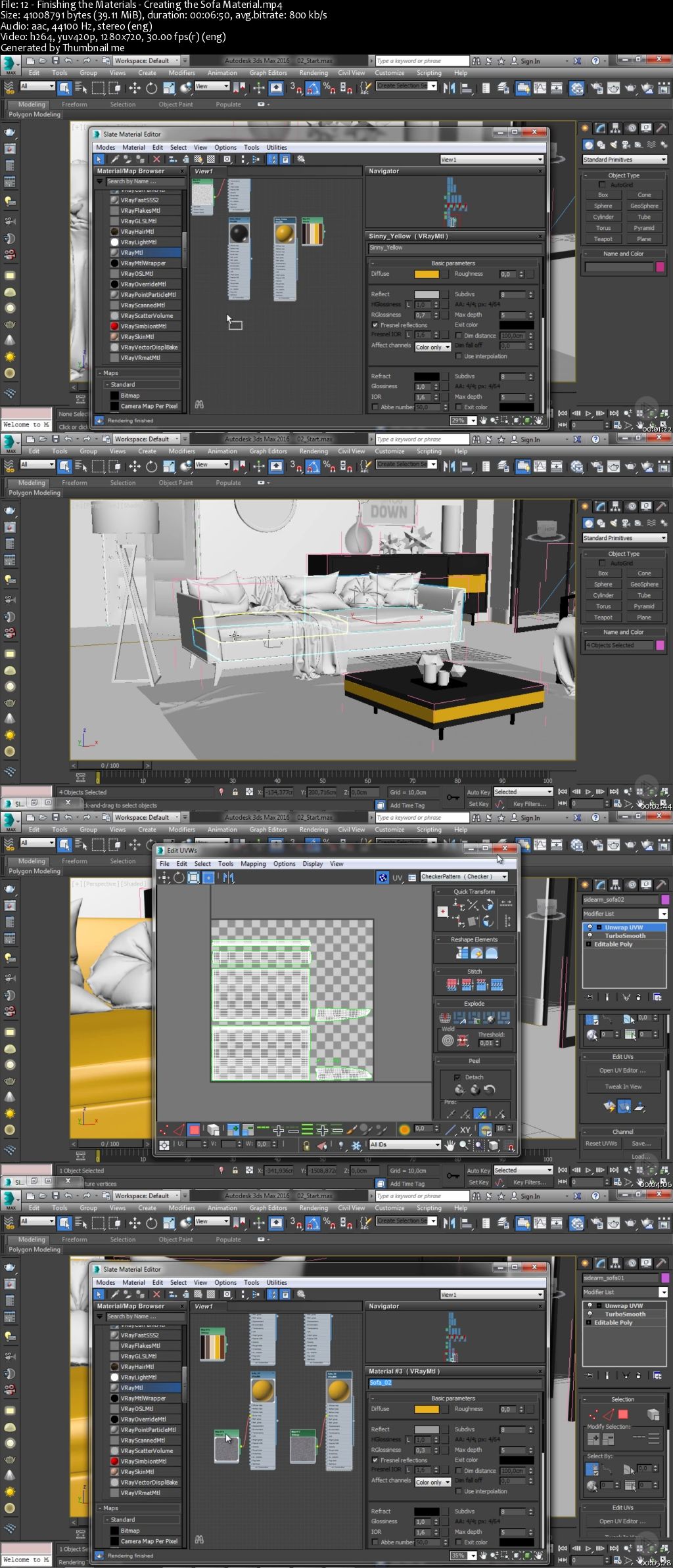Click purple color swatch beside sidearm_sofa02
The image size is (673, 1568).
point(664,900)
